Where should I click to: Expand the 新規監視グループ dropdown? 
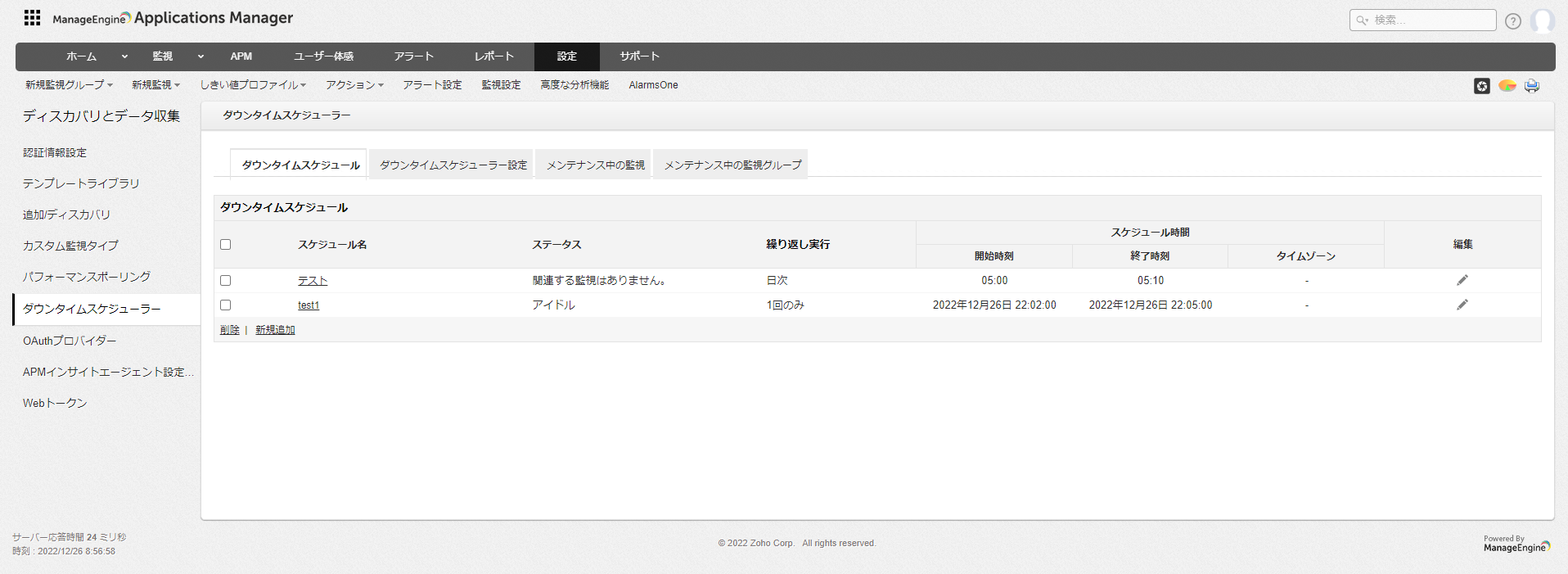69,85
